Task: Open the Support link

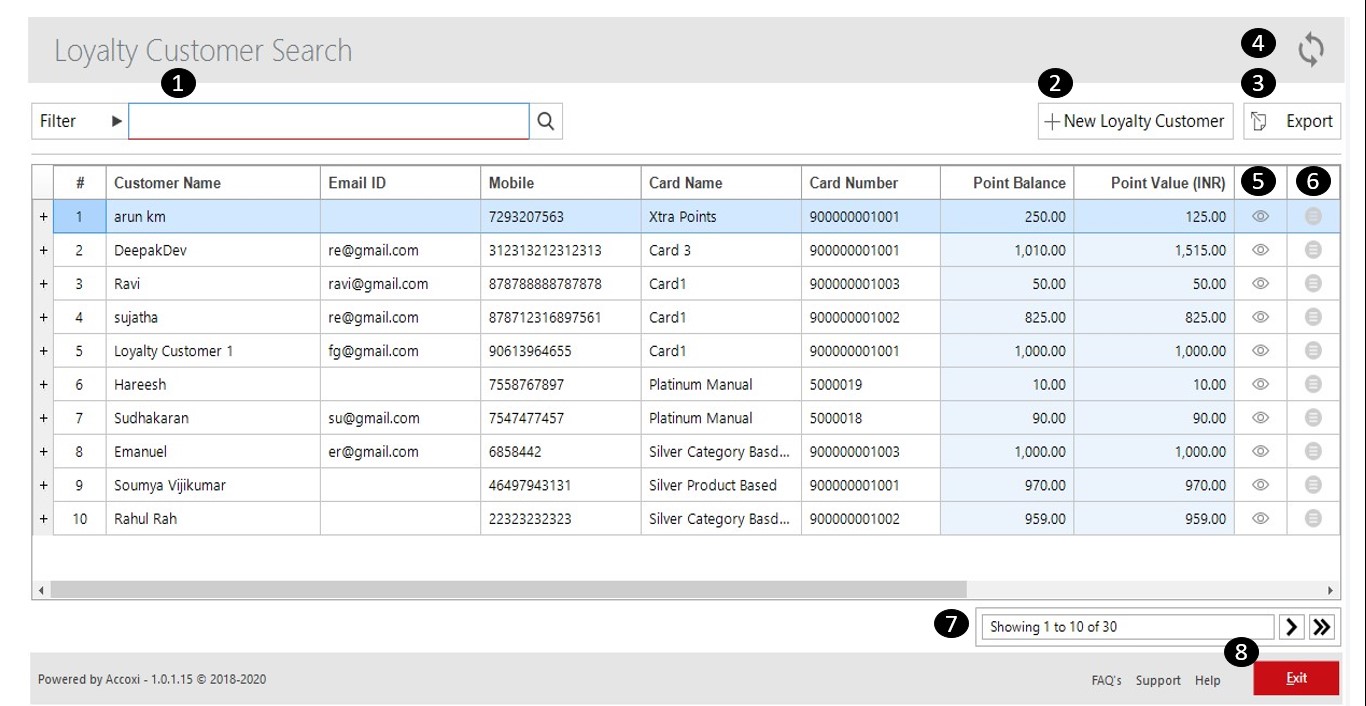Action: pos(1158,680)
